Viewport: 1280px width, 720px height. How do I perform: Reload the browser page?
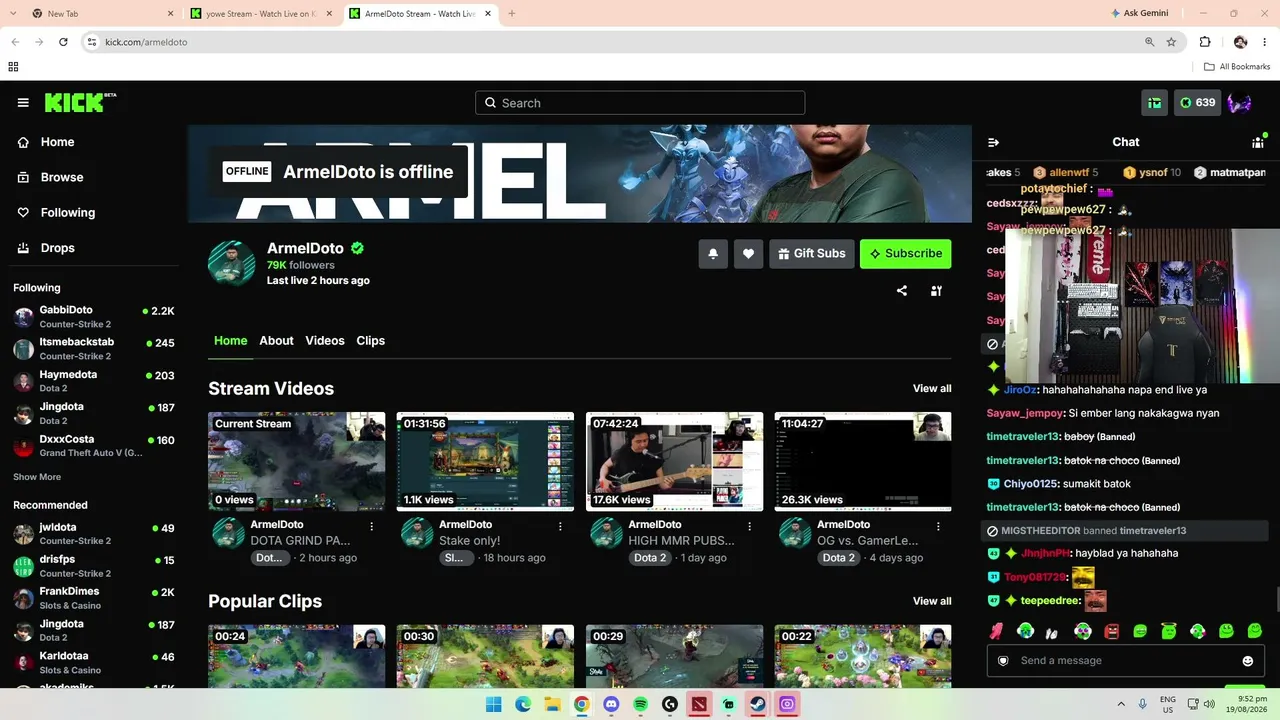[x=63, y=42]
